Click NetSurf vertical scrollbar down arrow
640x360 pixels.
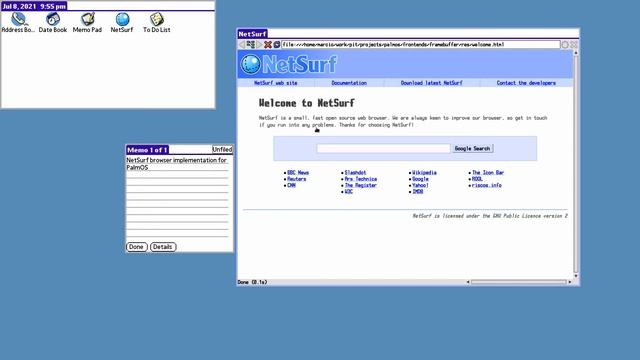576,276
